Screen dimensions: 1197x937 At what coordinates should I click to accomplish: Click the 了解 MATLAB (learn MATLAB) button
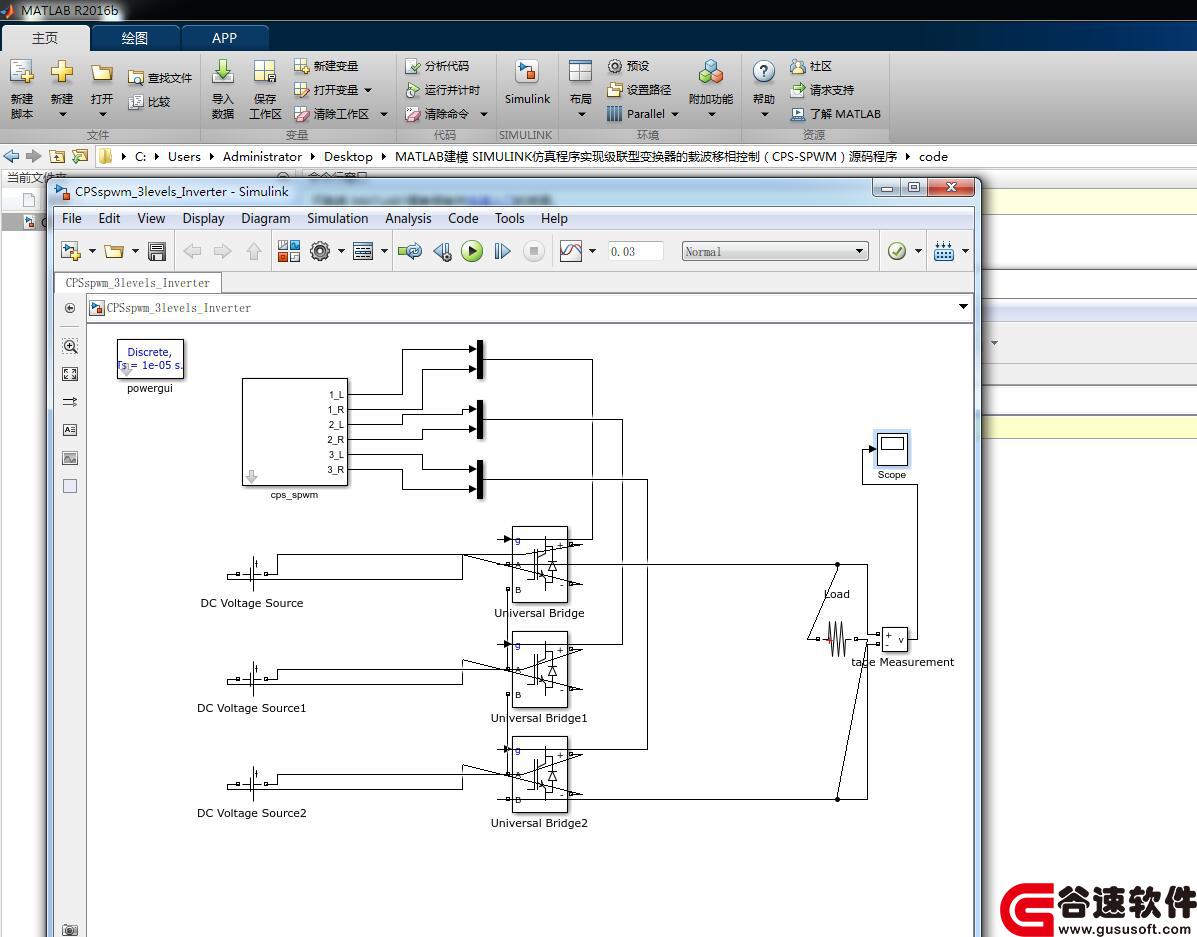[x=835, y=114]
